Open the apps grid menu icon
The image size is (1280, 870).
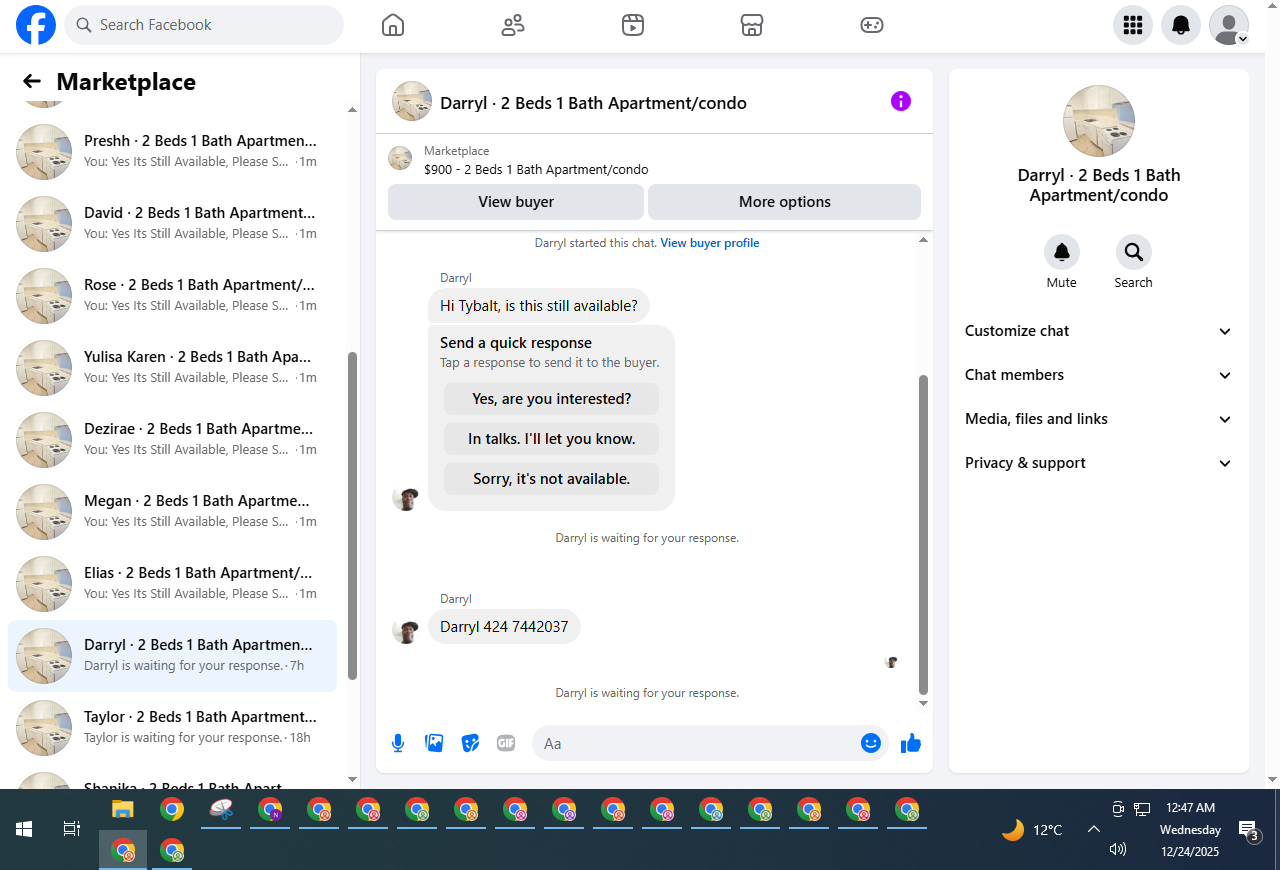coord(1133,25)
